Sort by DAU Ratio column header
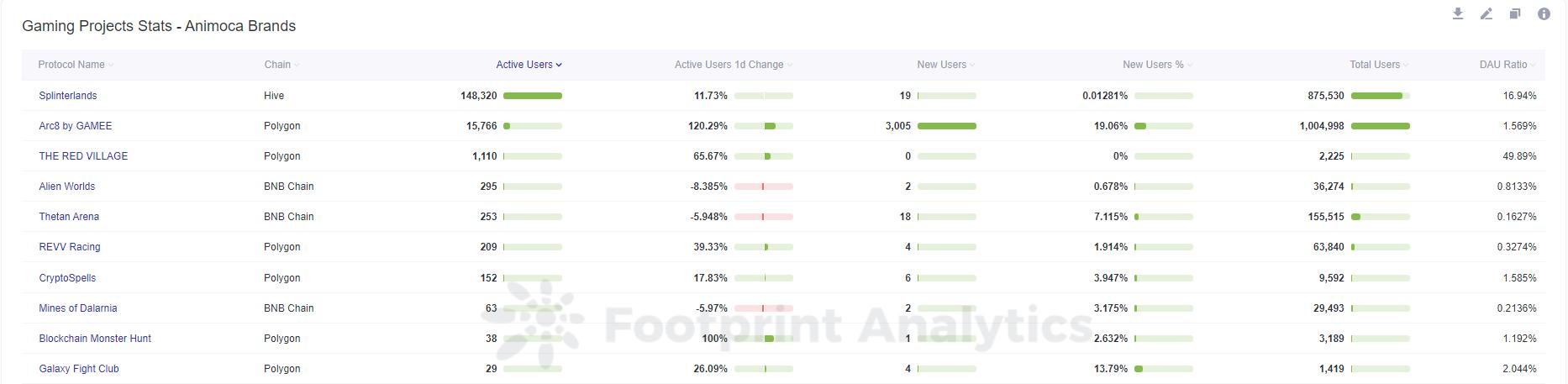The width and height of the screenshot is (1568, 384). point(1502,65)
